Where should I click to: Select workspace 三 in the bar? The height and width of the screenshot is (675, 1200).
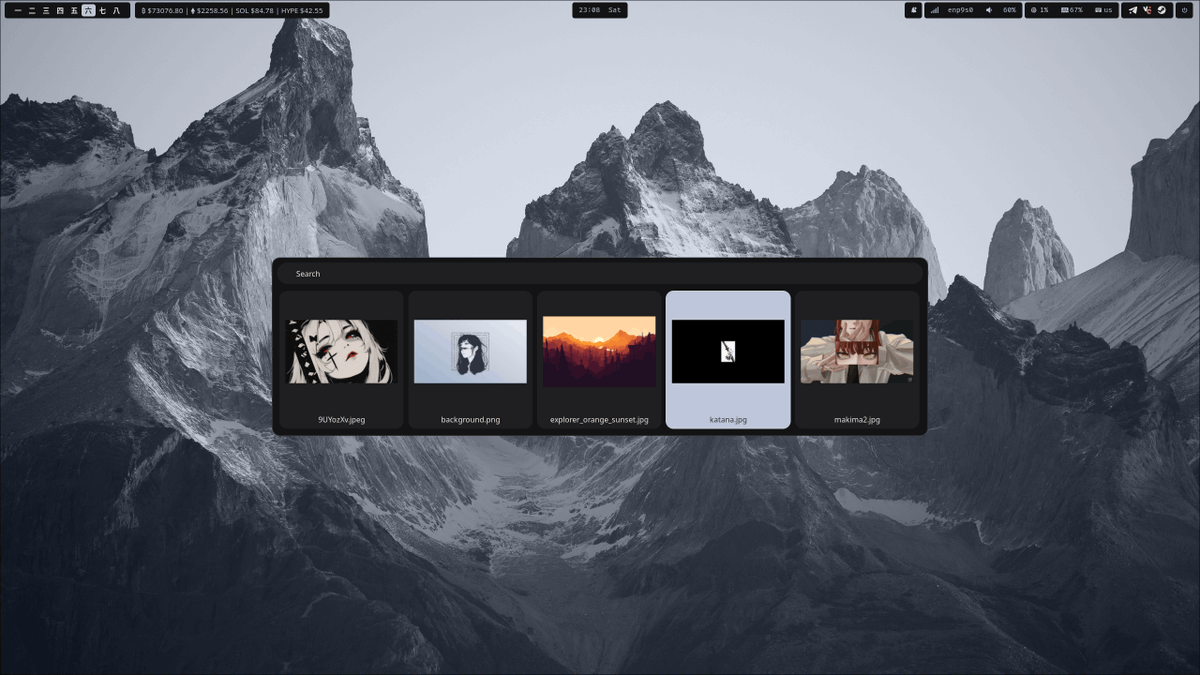tap(46, 10)
